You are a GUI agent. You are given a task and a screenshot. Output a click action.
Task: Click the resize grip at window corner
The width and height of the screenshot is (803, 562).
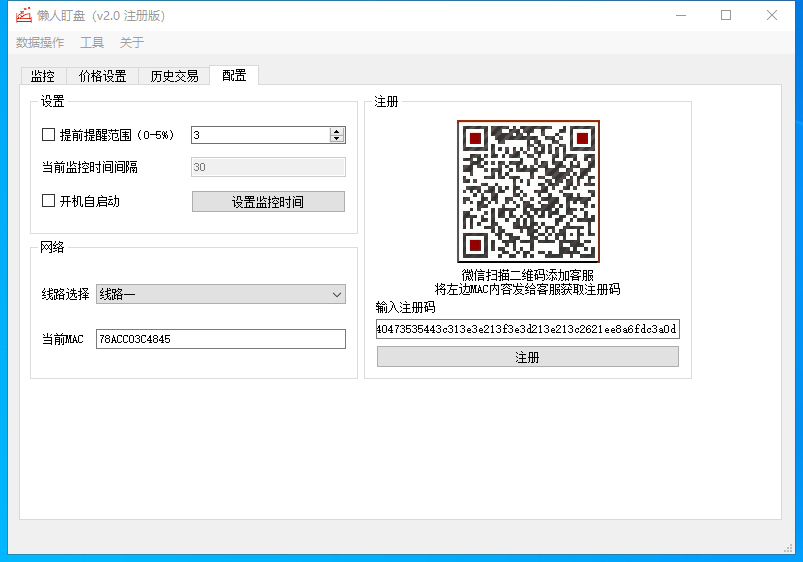(x=789, y=548)
